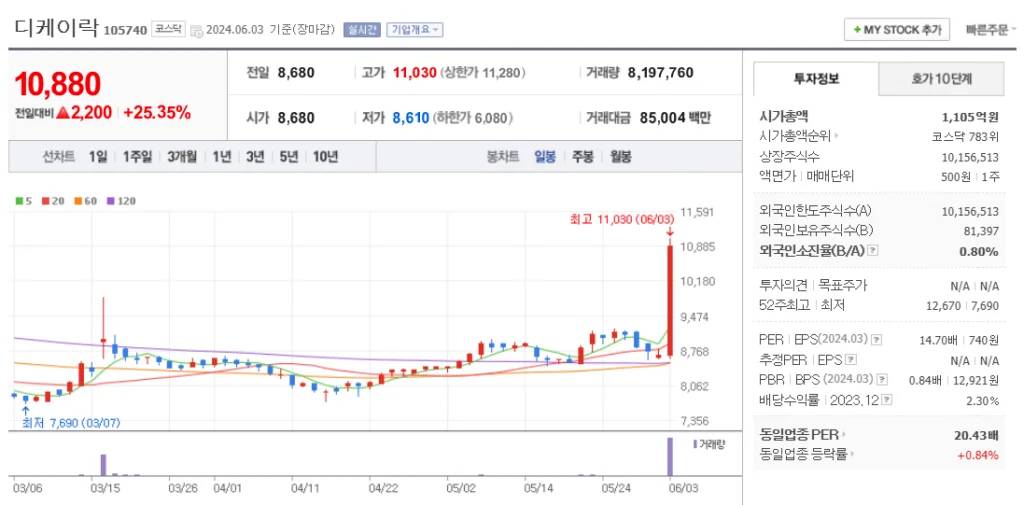Click the 저가 value 8,610
Screen dimensions: 1024x505
(x=411, y=118)
